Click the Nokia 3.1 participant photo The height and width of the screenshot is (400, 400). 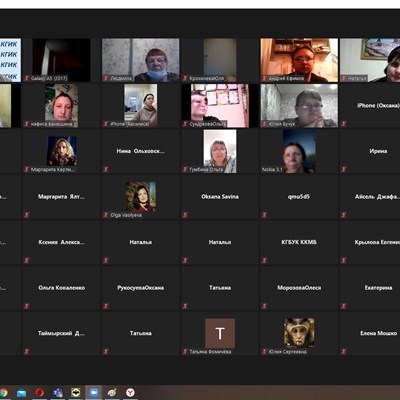(x=299, y=151)
